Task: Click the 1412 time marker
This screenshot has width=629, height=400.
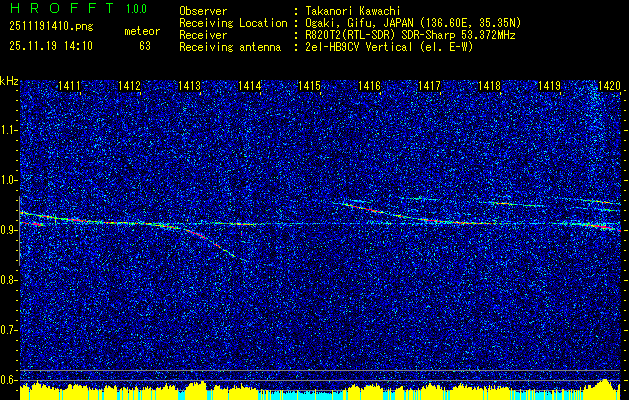Action: click(129, 86)
